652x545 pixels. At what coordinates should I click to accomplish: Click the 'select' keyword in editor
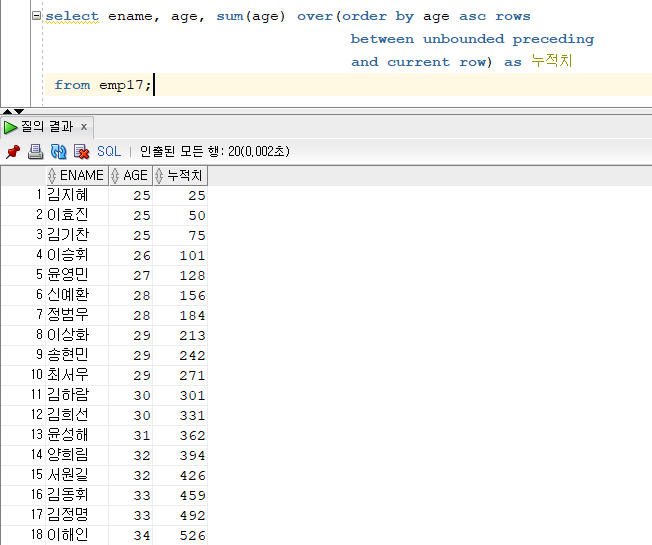coord(72,16)
